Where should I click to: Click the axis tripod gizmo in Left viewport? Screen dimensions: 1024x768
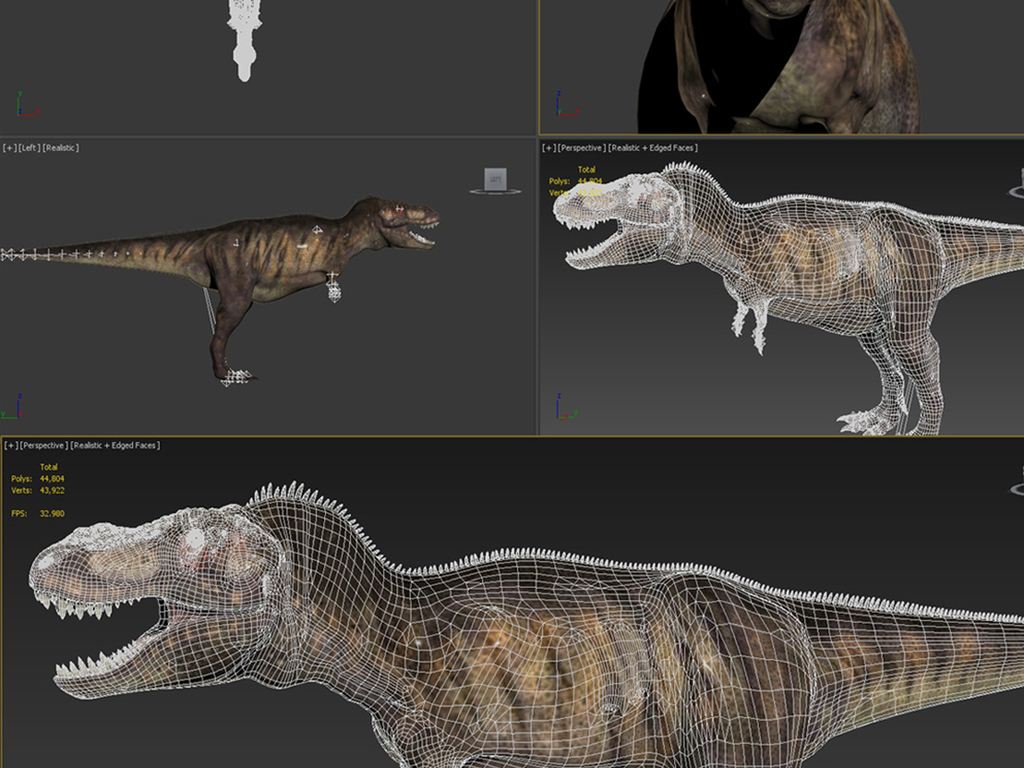pyautogui.click(x=14, y=407)
